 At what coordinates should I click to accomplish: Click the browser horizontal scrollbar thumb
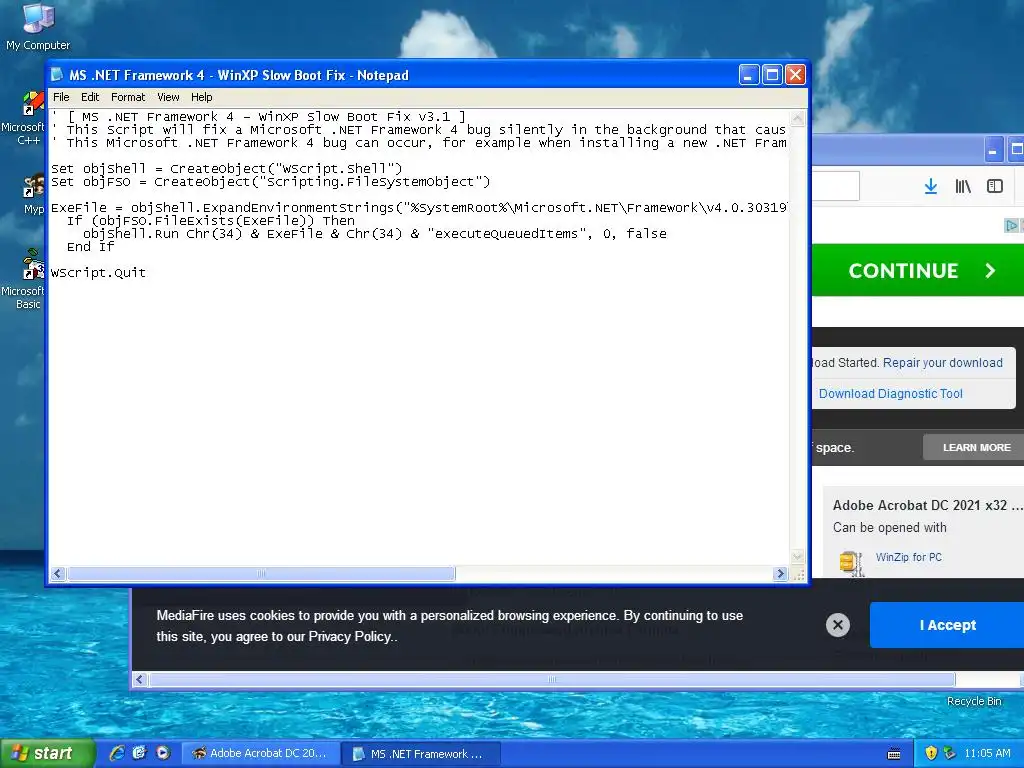[x=552, y=679]
